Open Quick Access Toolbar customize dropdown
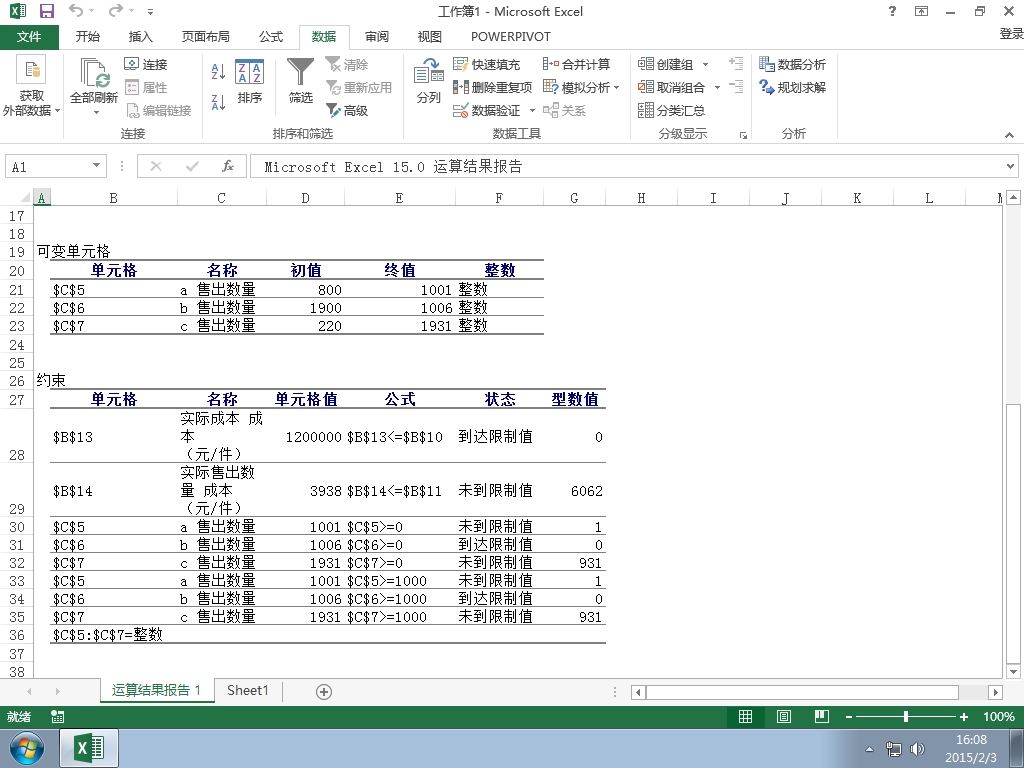Screen dimensions: 1024x768 point(151,11)
